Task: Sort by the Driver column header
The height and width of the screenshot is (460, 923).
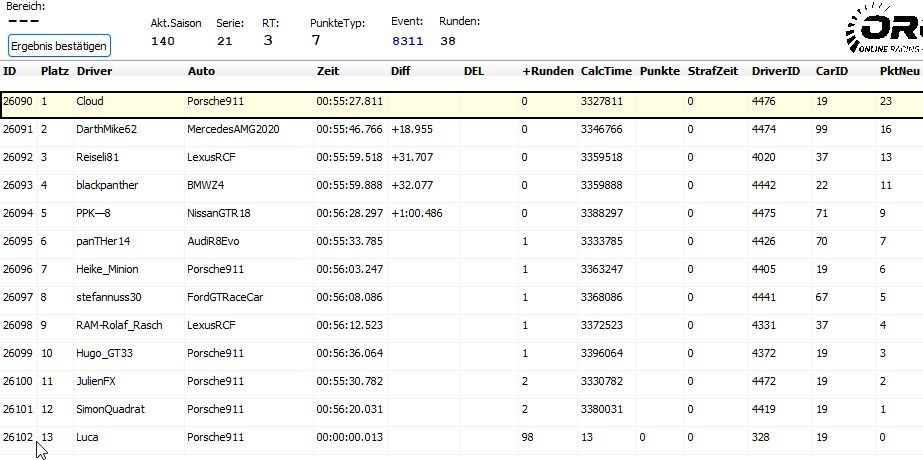Action: pos(94,71)
